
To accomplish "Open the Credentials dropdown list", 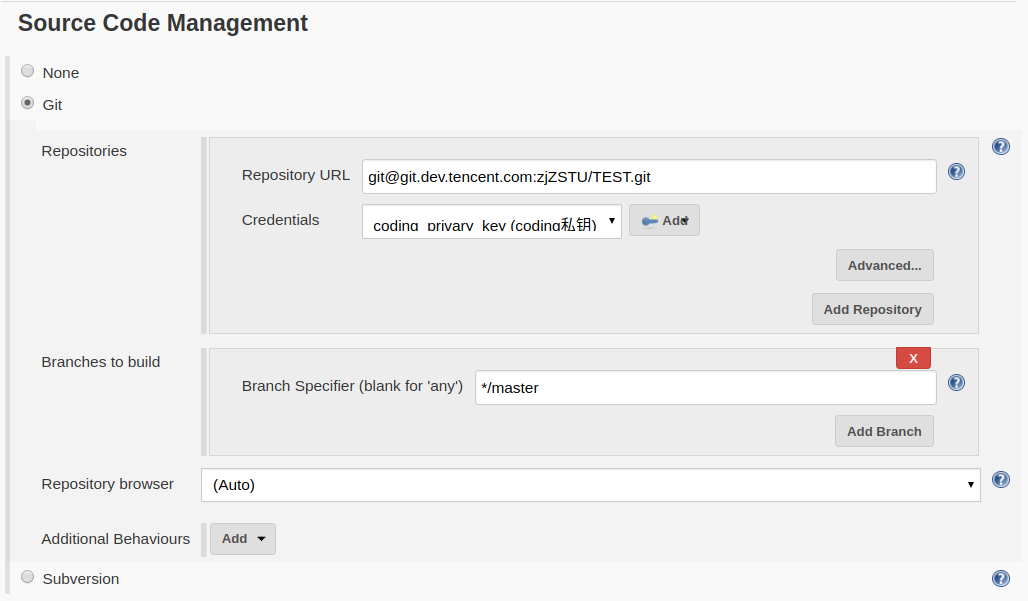I will tap(491, 222).
